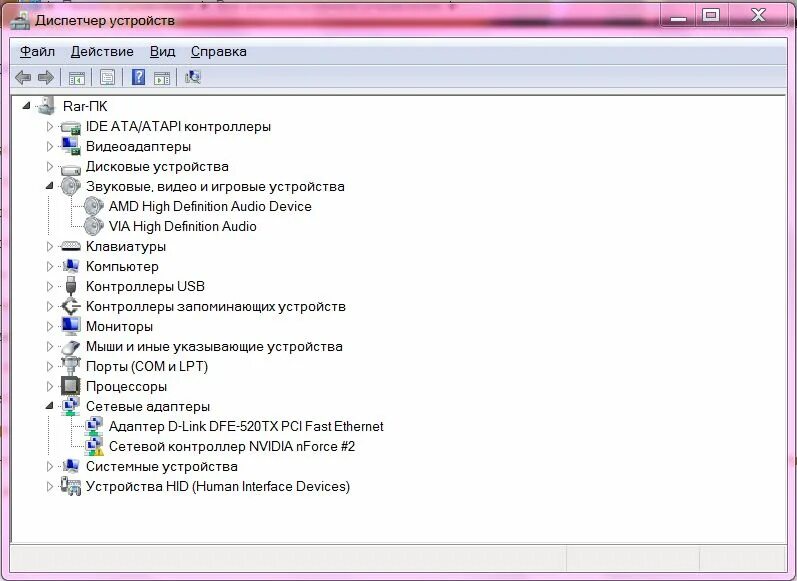This screenshot has width=797, height=581.
Task: Minimize the Диспетчер устройств window
Action: point(678,16)
